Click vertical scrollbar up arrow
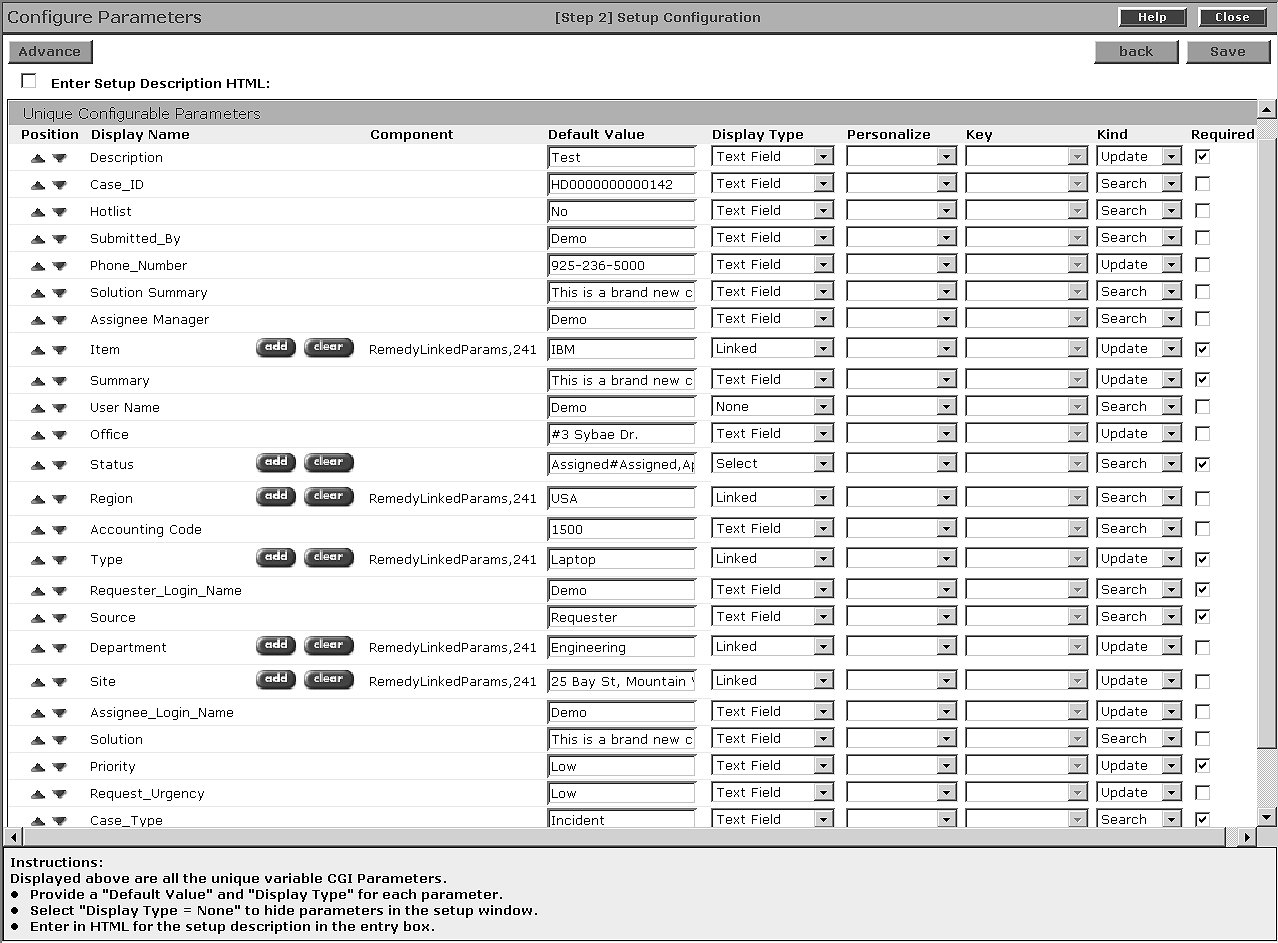This screenshot has height=943, width=1278. pyautogui.click(x=1266, y=110)
